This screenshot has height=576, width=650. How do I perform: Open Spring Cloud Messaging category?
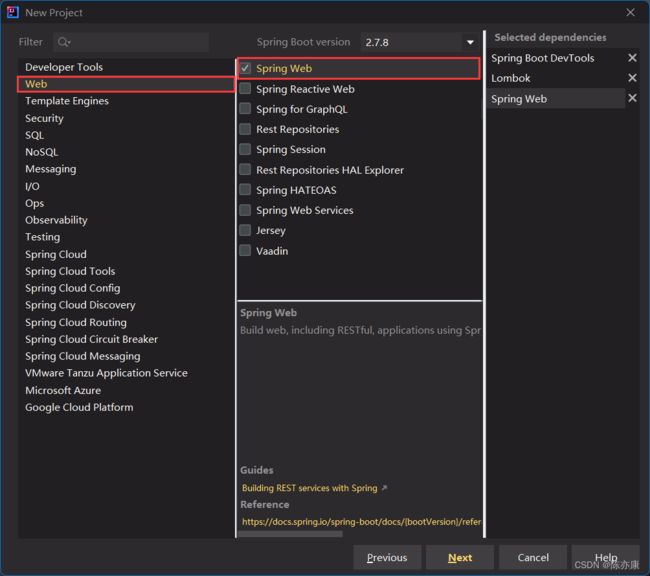click(126, 356)
